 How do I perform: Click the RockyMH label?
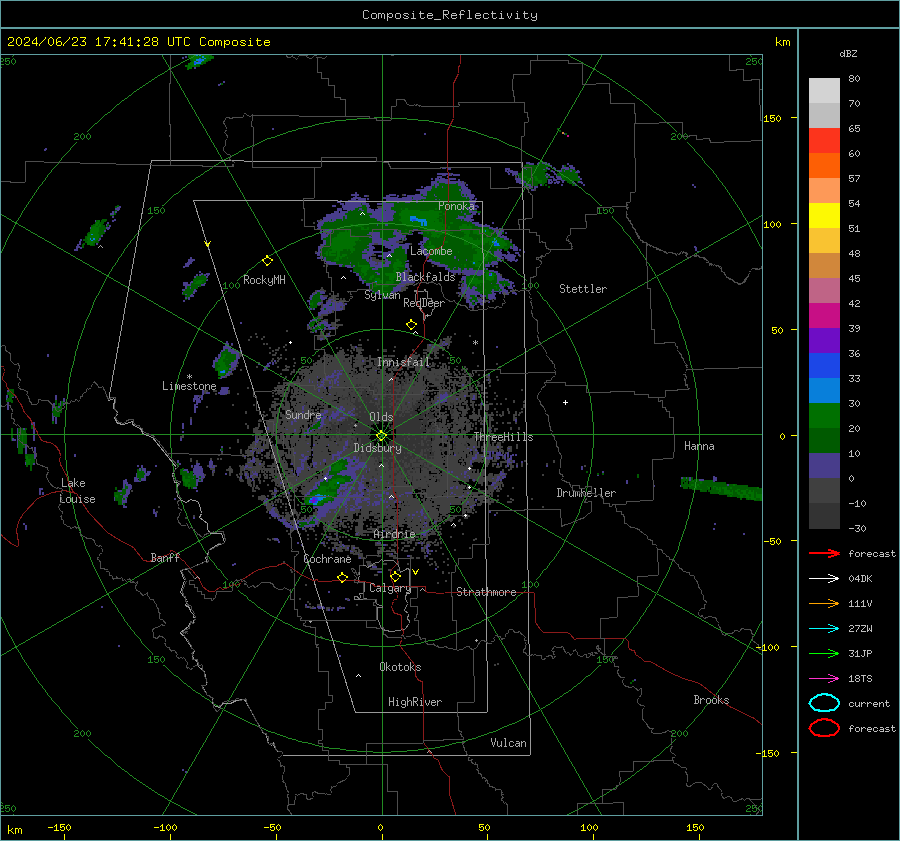pos(264,280)
